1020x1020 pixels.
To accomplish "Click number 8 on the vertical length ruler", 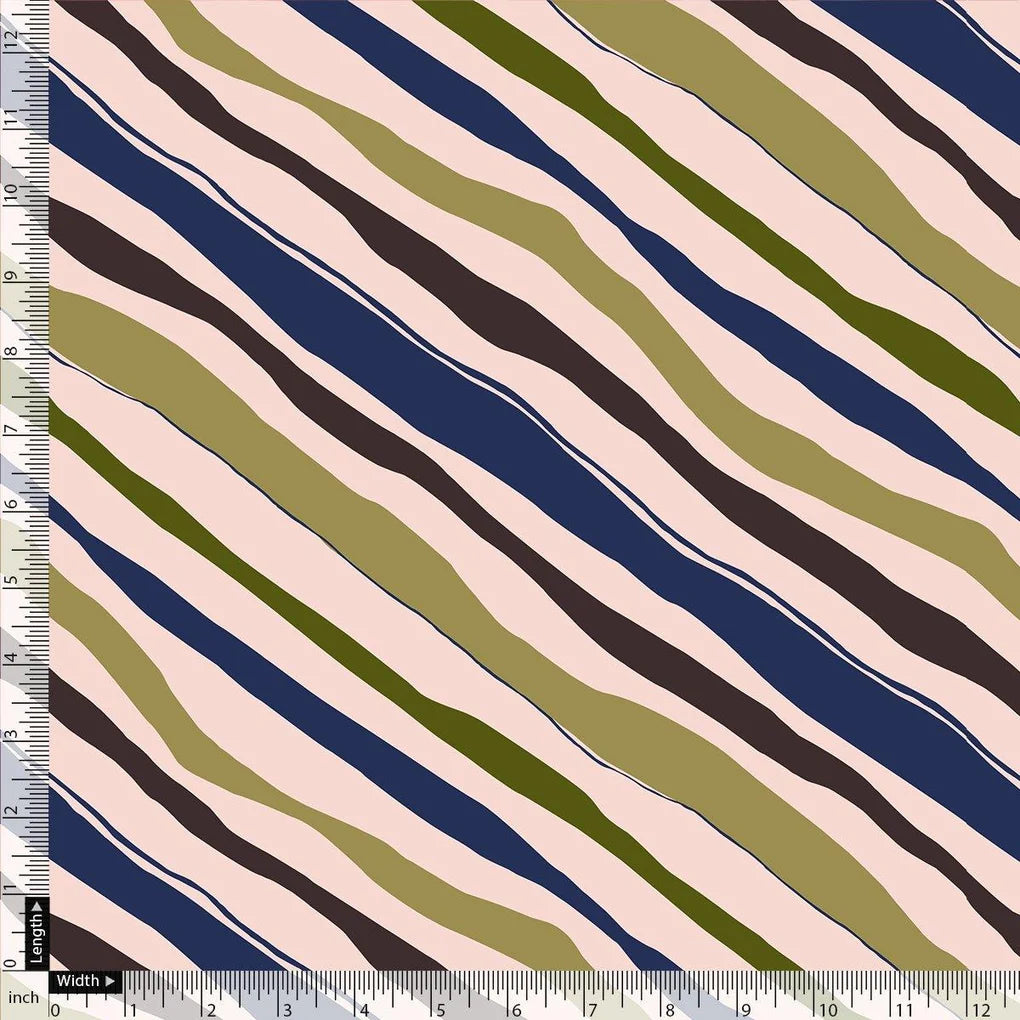I will point(12,350).
